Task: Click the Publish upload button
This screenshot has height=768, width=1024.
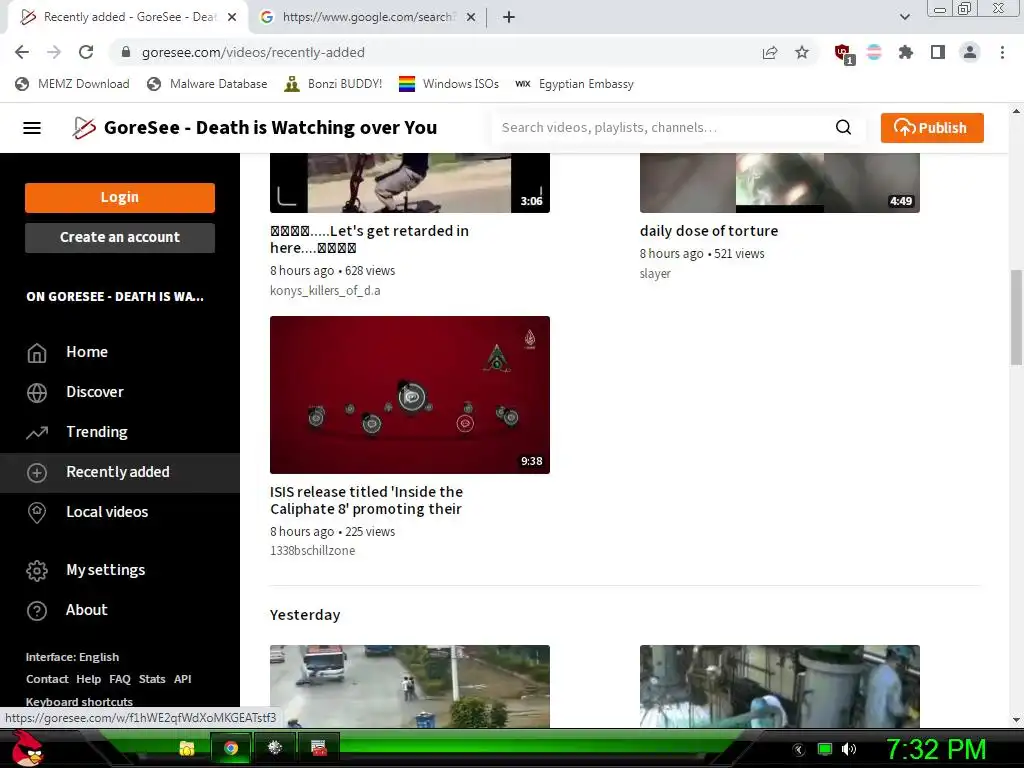Action: pyautogui.click(x=932, y=128)
